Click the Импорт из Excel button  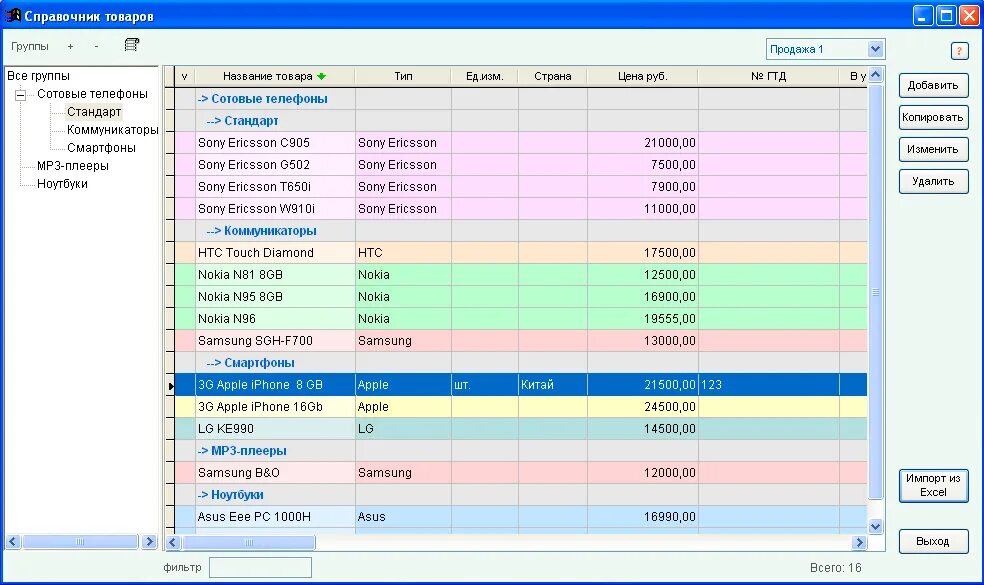933,485
